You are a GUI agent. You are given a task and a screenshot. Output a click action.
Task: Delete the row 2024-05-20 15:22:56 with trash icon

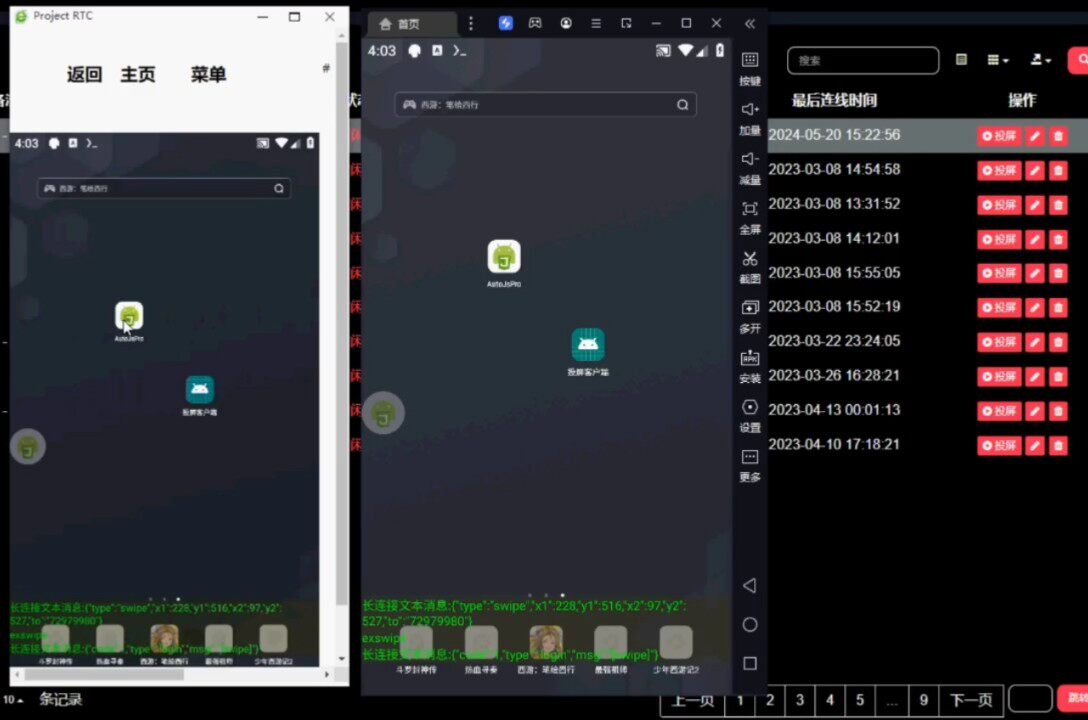pyautogui.click(x=1058, y=136)
